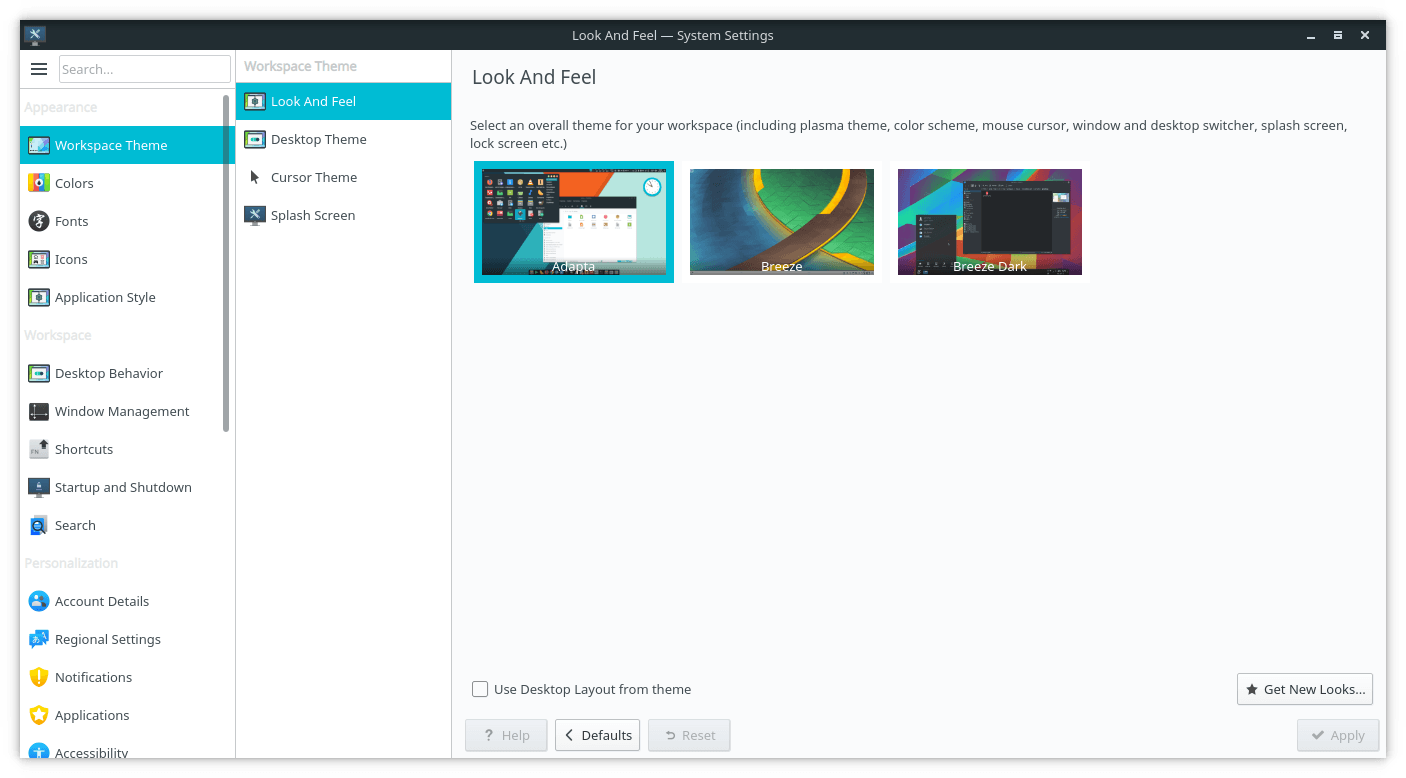Open Shortcuts label

84,449
